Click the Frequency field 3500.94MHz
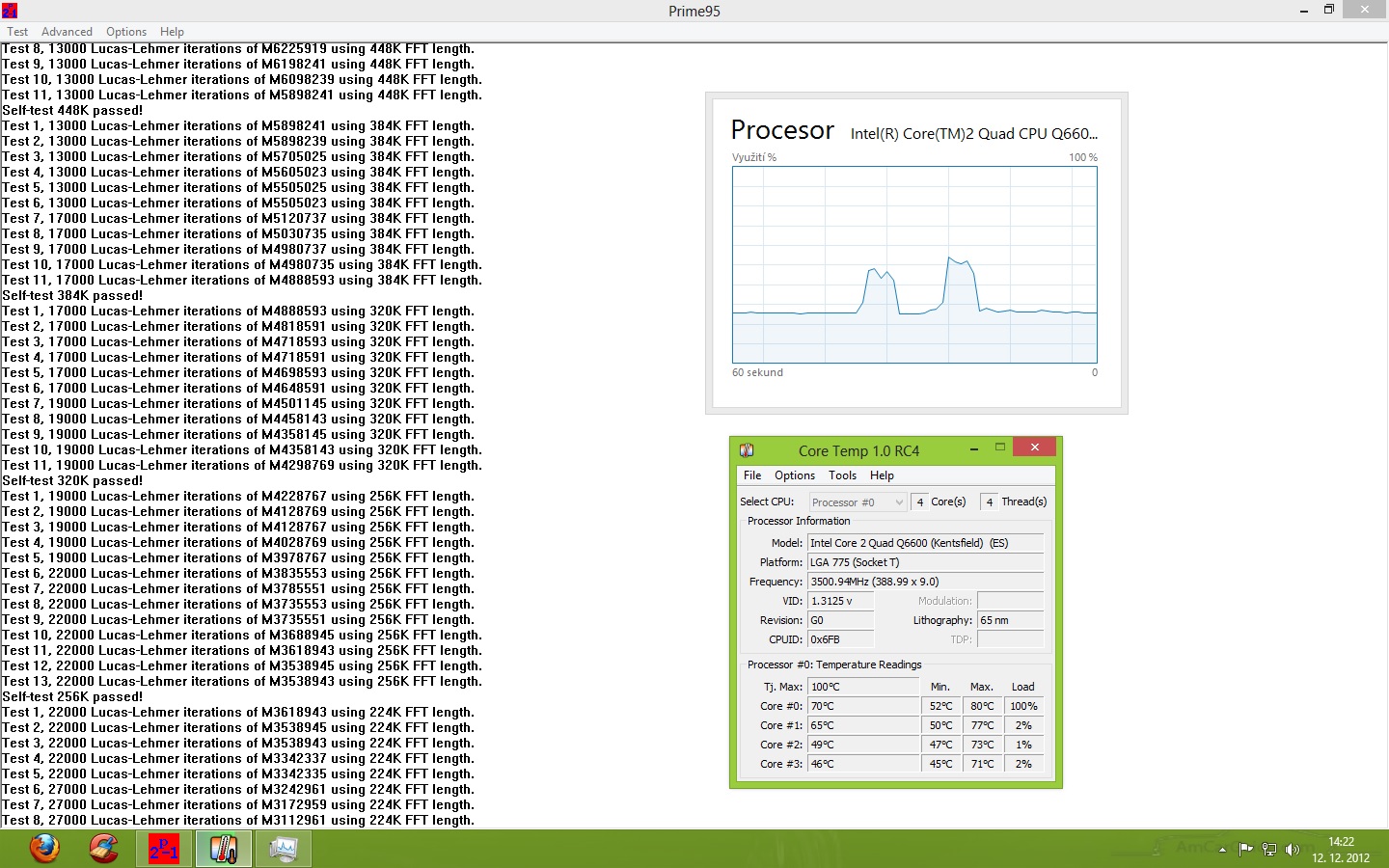The width and height of the screenshot is (1389, 868). point(926,582)
